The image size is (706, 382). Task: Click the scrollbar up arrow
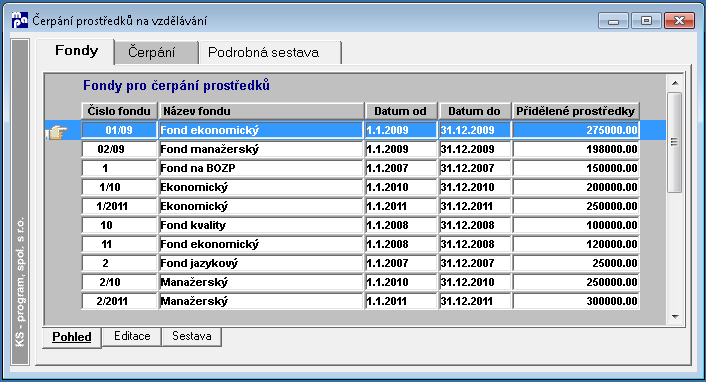coord(675,83)
